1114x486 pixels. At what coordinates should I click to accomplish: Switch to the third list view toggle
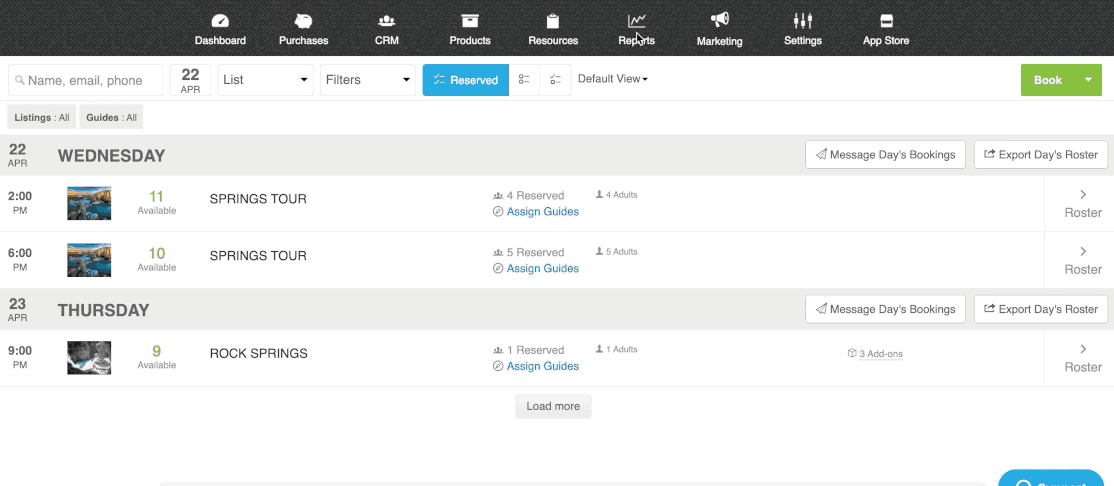click(x=556, y=80)
